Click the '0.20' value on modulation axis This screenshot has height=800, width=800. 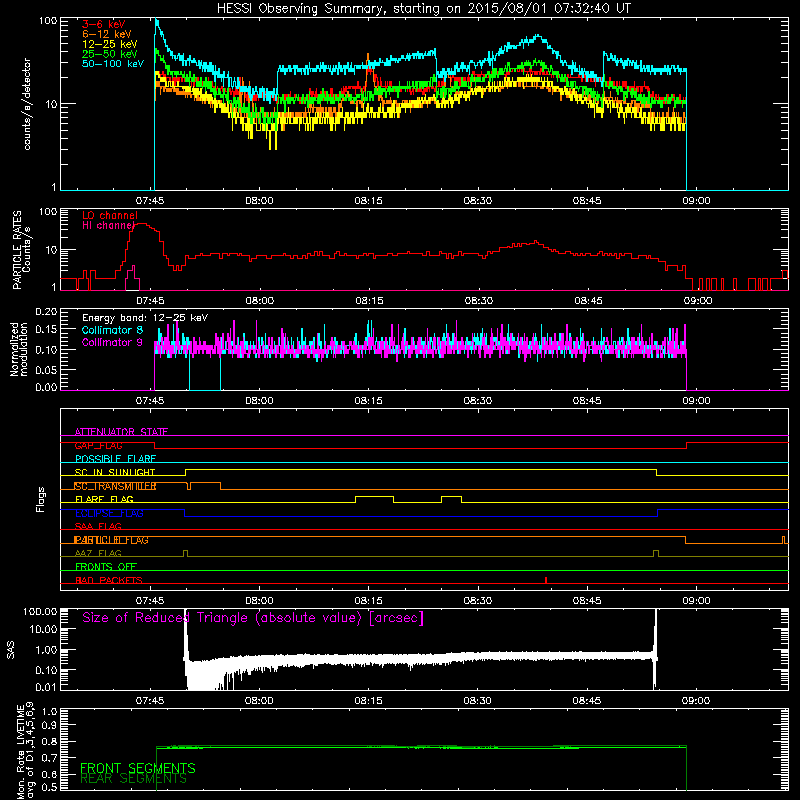[46, 311]
